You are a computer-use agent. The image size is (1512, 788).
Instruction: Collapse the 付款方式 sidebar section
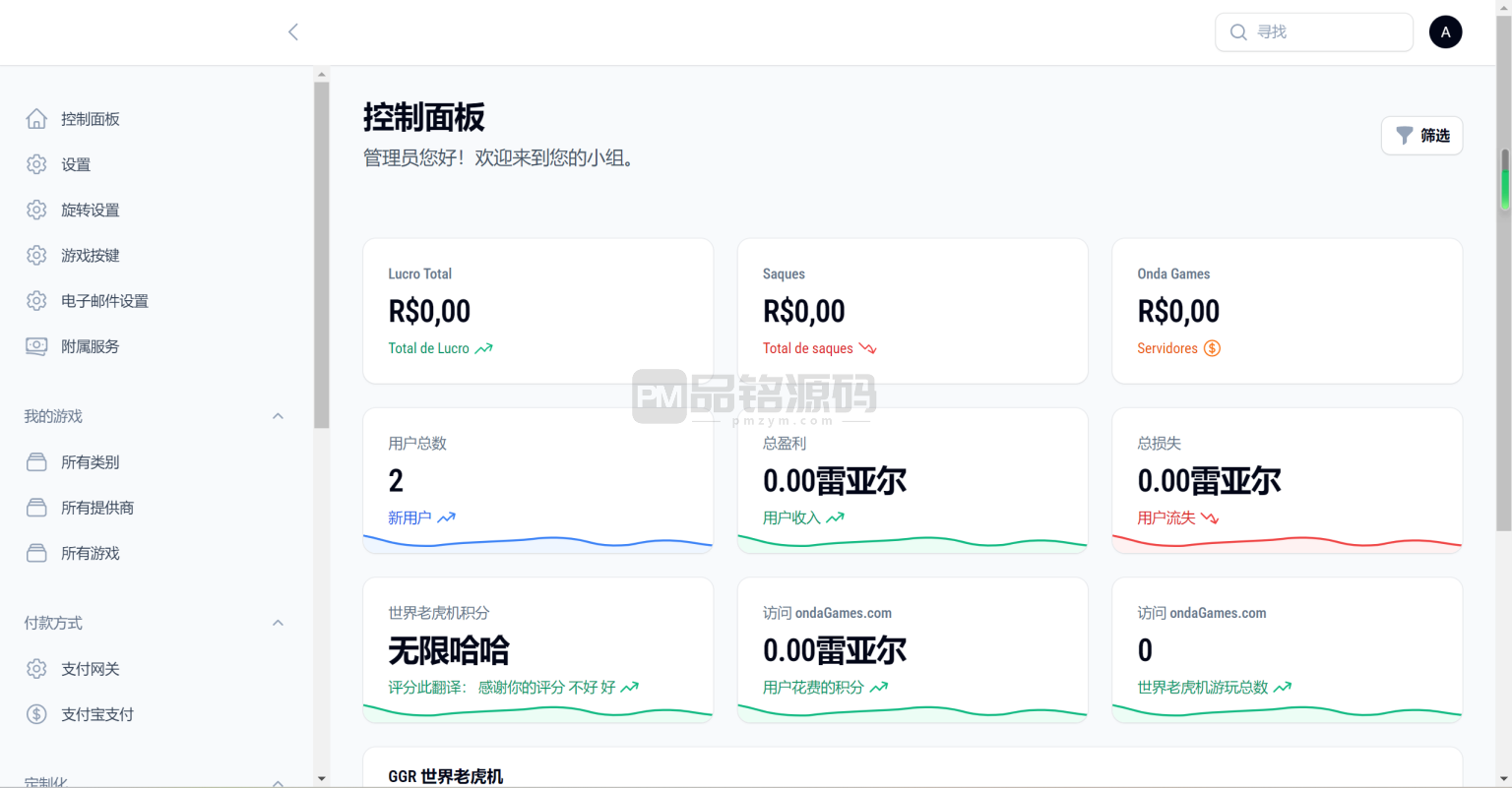click(278, 623)
